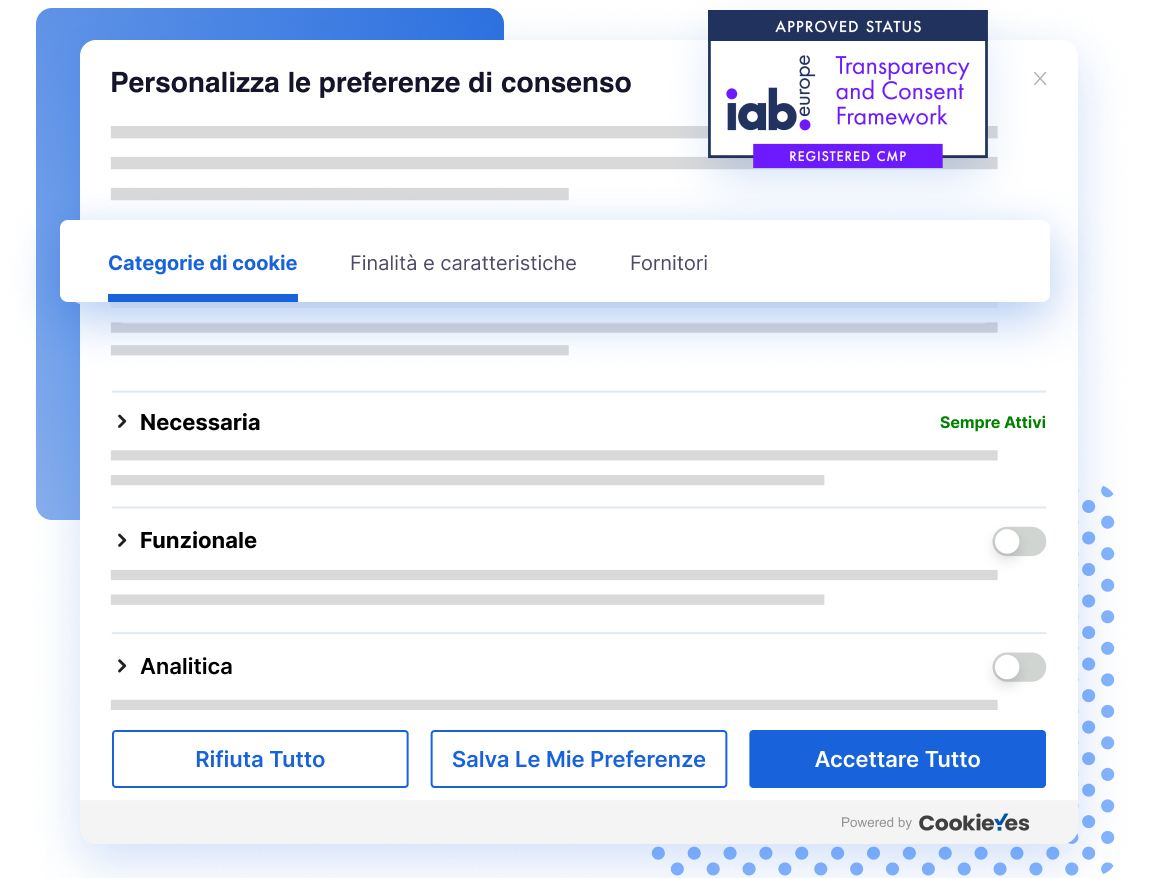This screenshot has height=878, width=1152.
Task: Expand the Funzionale category section
Action: point(198,541)
